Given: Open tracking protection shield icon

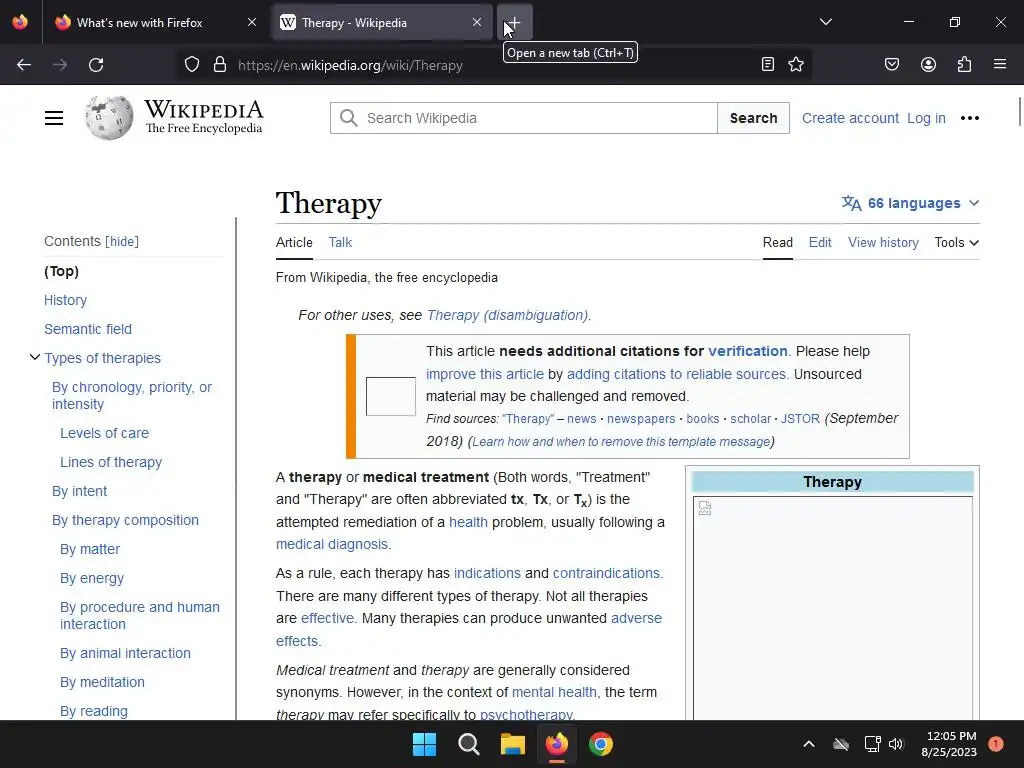Looking at the screenshot, I should click(x=191, y=65).
